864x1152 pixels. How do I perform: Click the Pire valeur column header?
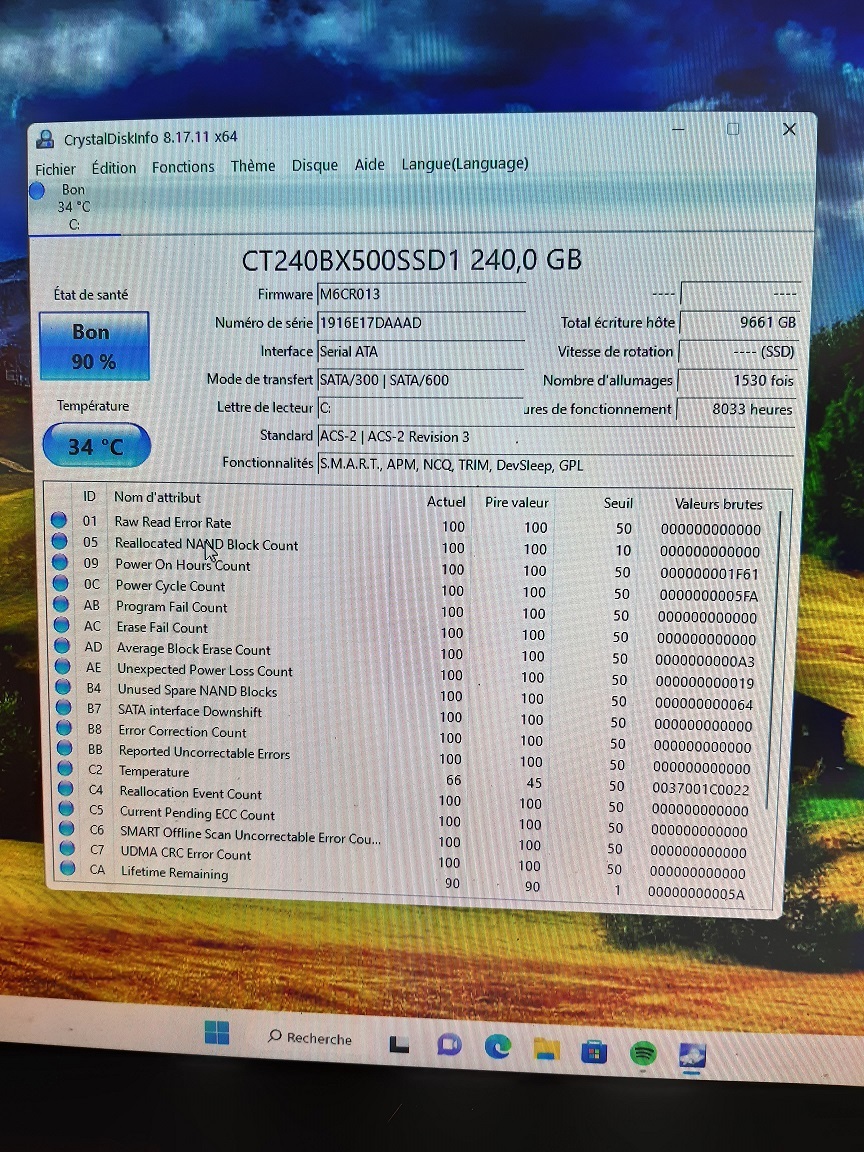516,503
